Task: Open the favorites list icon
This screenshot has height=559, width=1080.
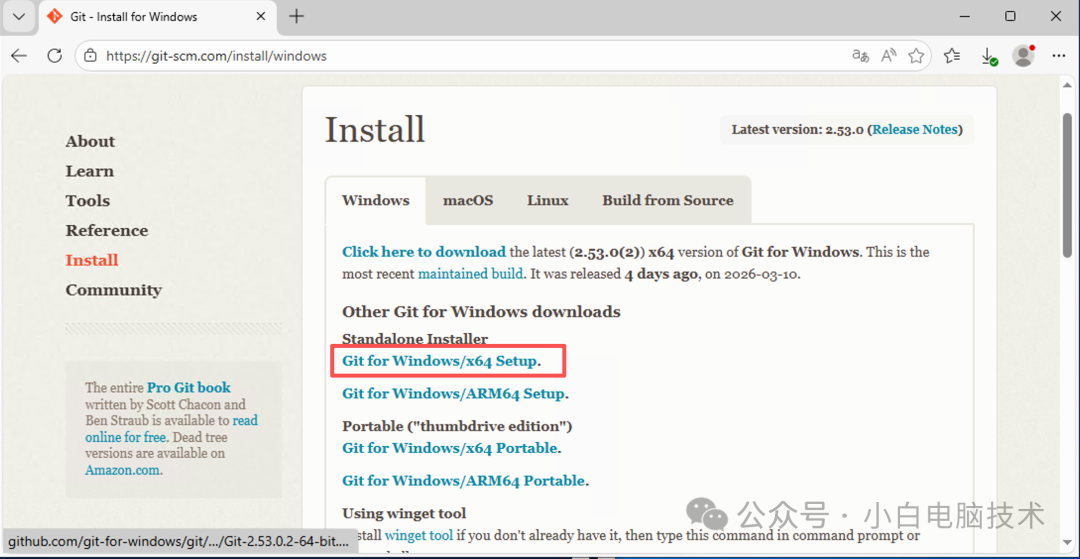Action: pos(953,56)
